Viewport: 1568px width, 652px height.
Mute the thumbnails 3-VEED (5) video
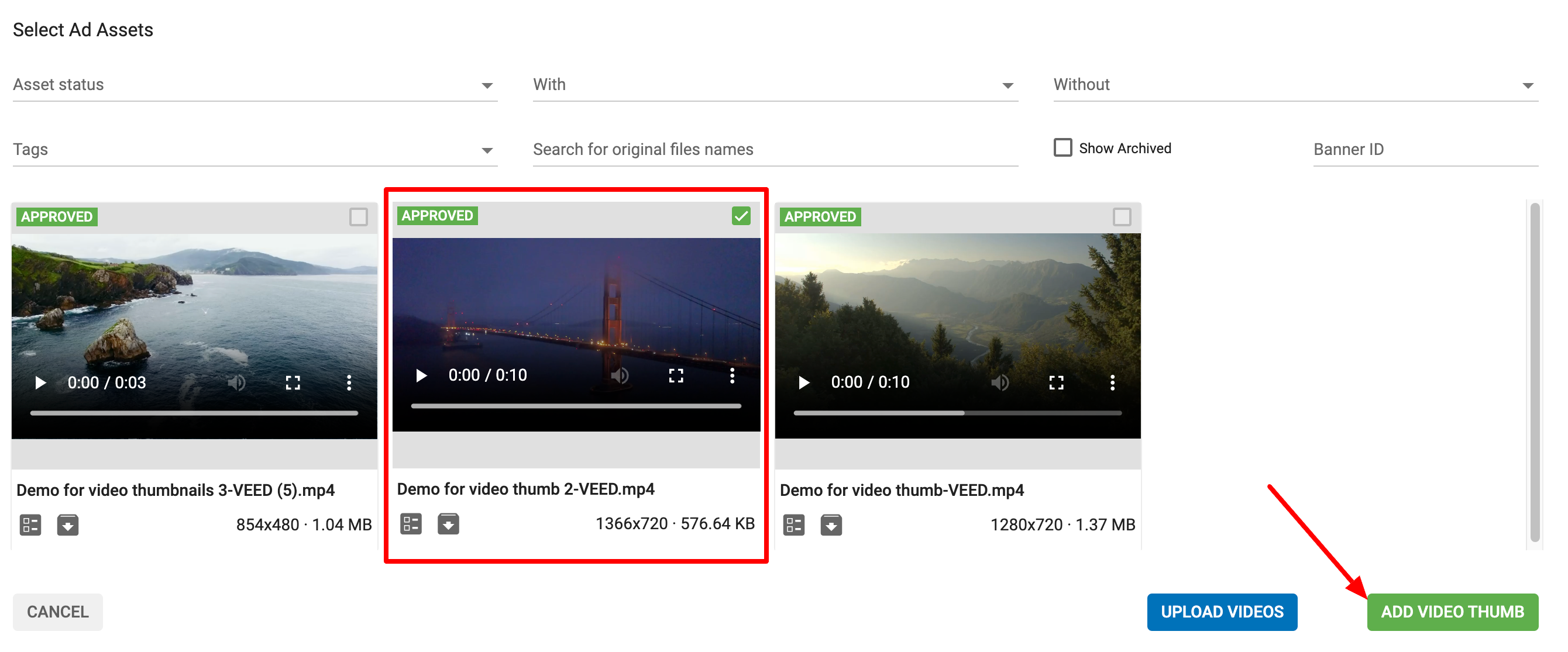[237, 382]
